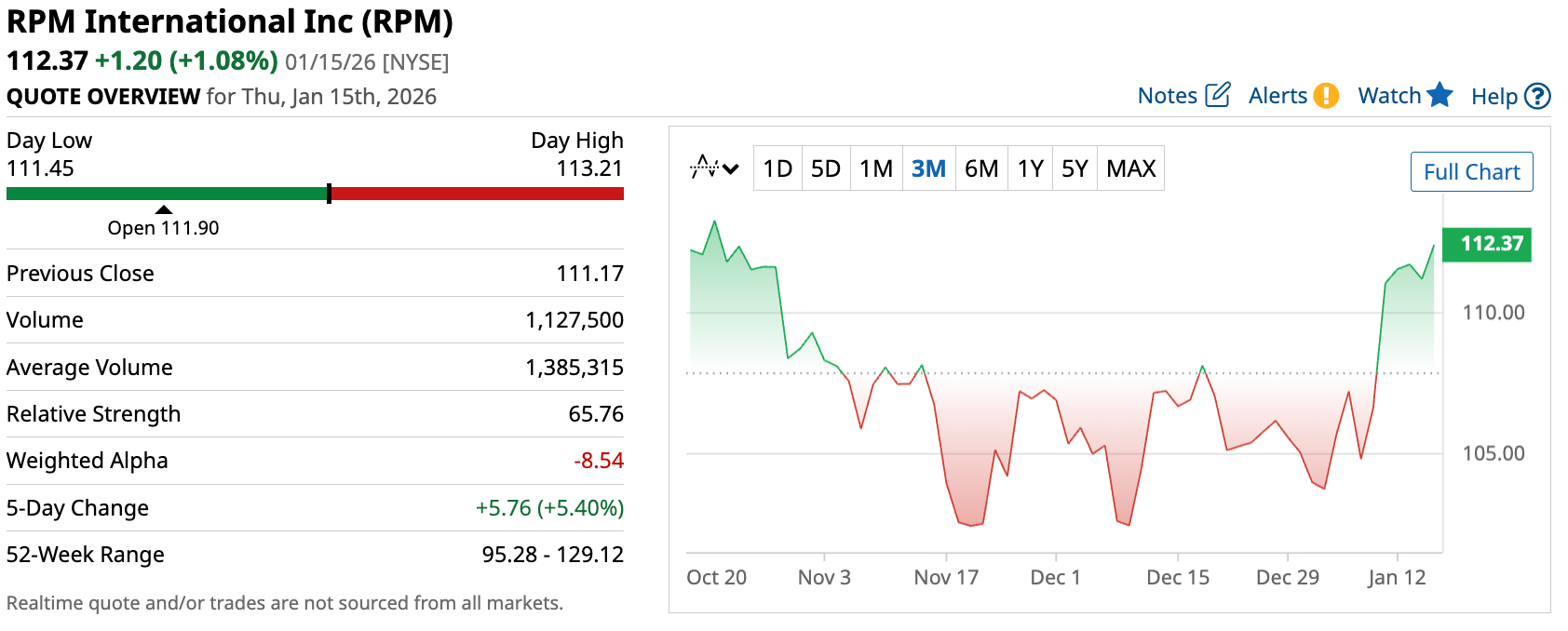Click the black marker on day range bar
Screen dimensions: 1568x631
[329, 194]
